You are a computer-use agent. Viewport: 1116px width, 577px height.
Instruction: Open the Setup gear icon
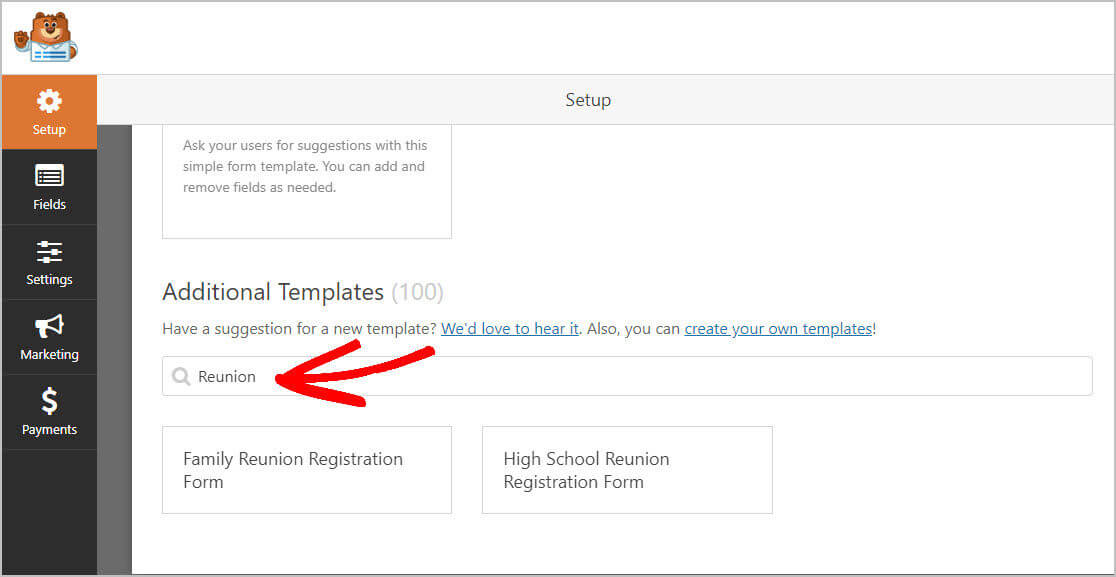point(49,102)
